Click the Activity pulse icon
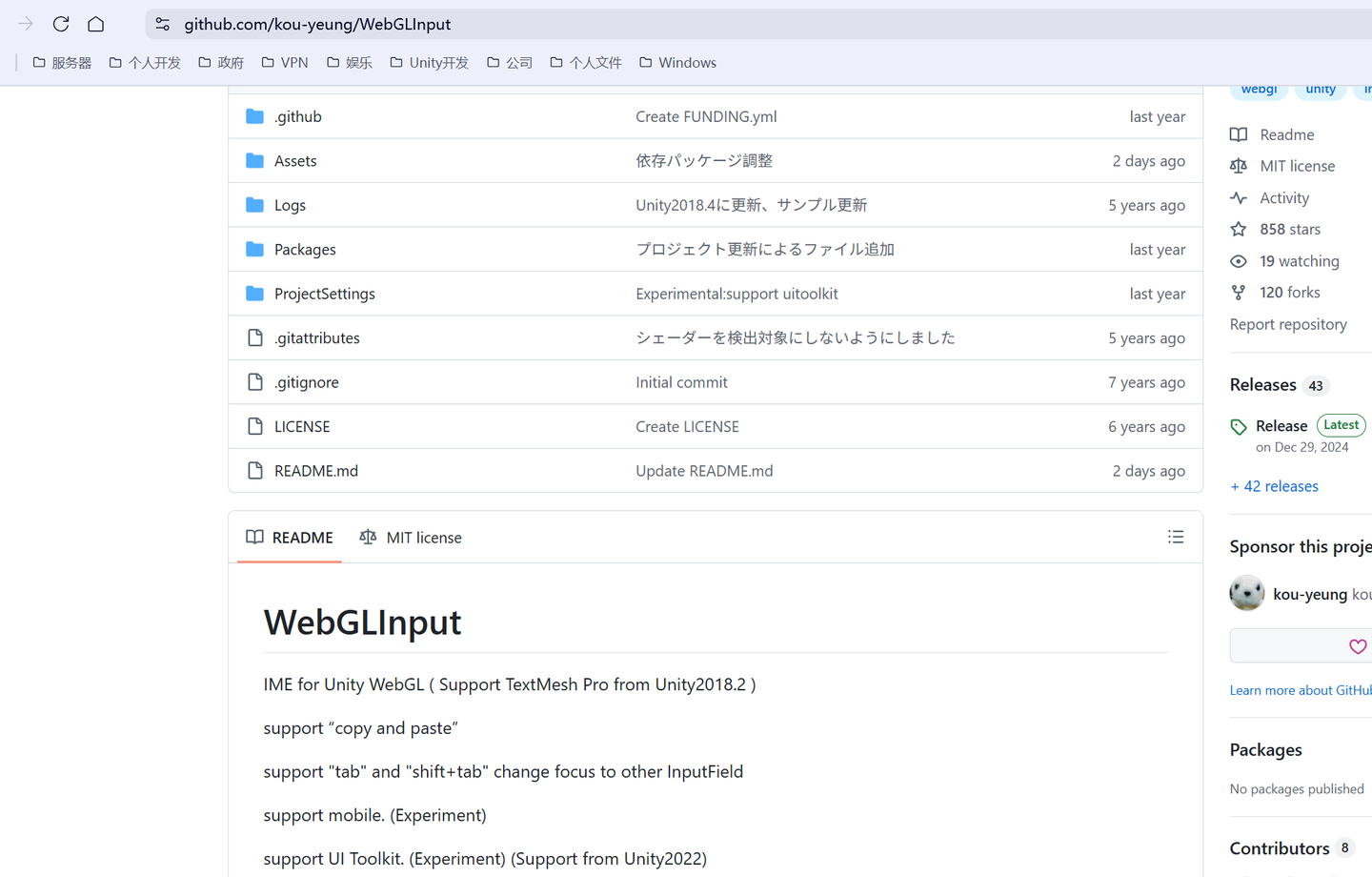This screenshot has width=1372, height=877. coord(1239,198)
